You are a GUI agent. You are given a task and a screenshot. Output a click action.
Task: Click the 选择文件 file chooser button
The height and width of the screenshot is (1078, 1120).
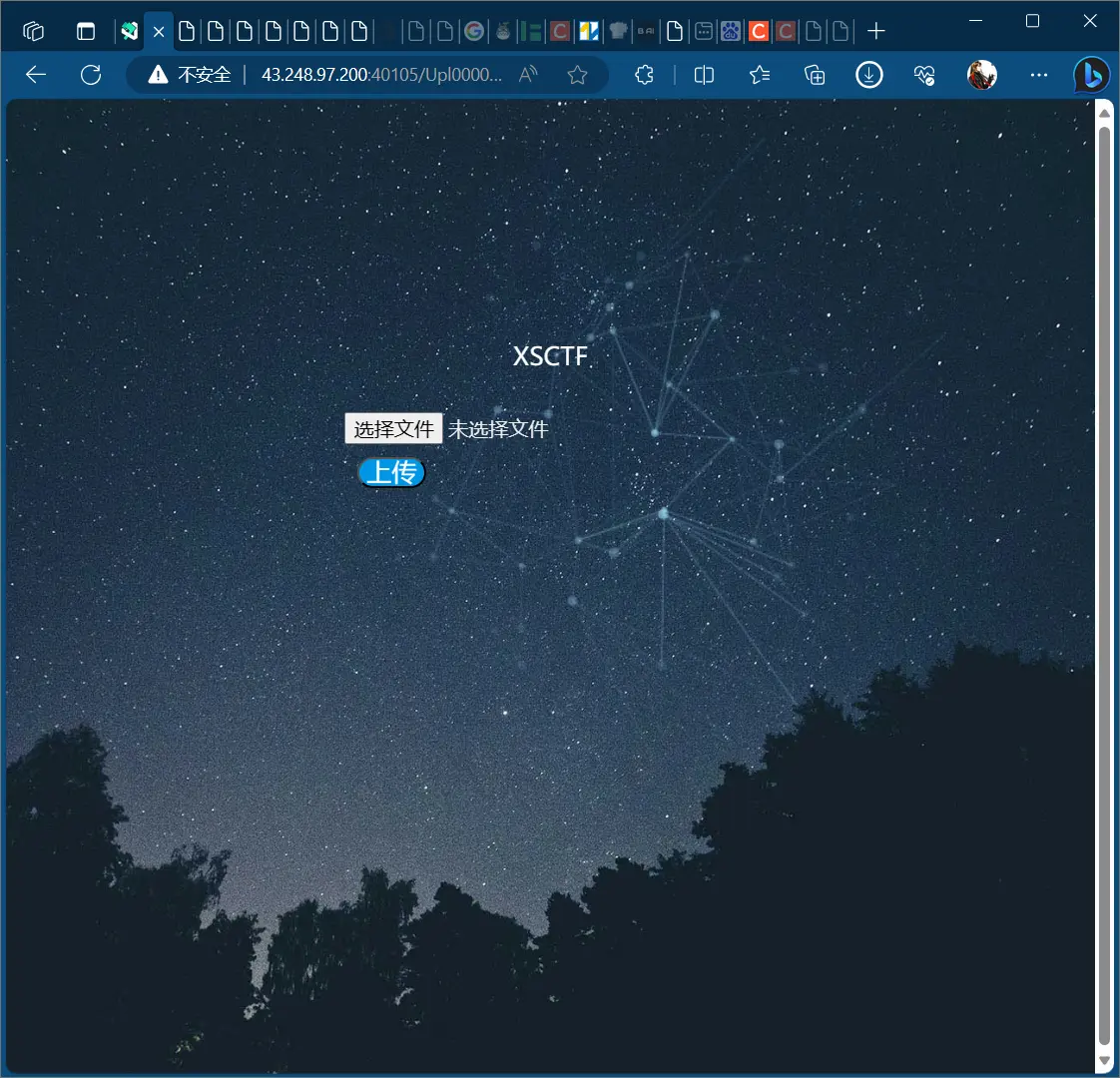click(393, 429)
